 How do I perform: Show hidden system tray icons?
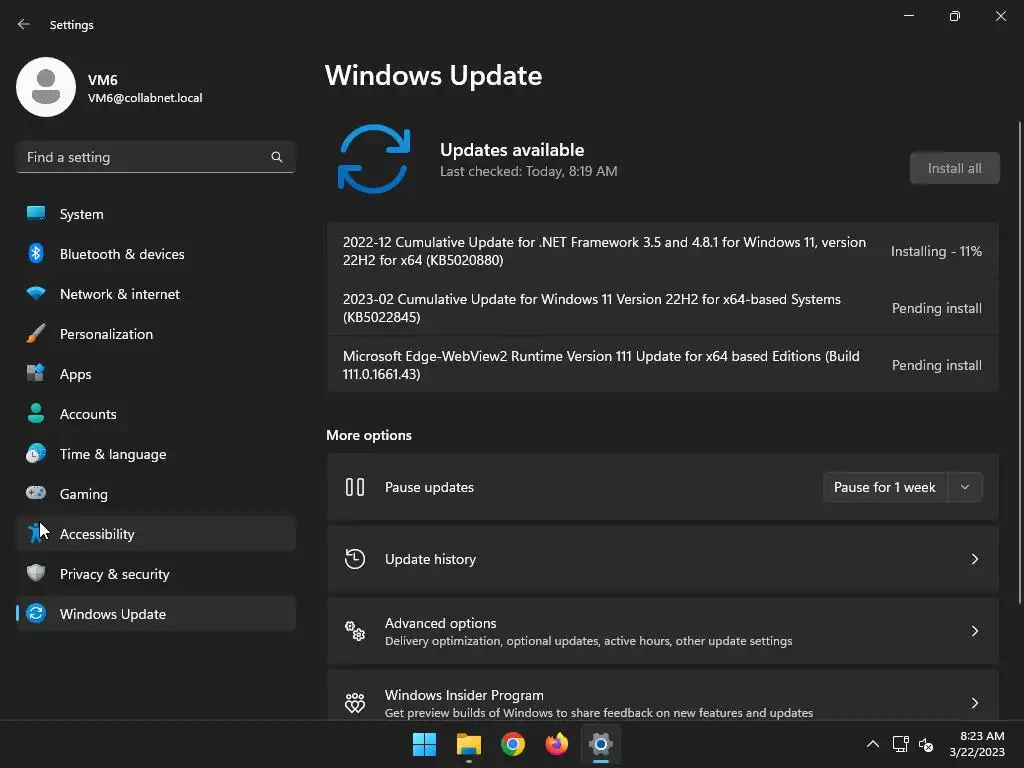[872, 744]
